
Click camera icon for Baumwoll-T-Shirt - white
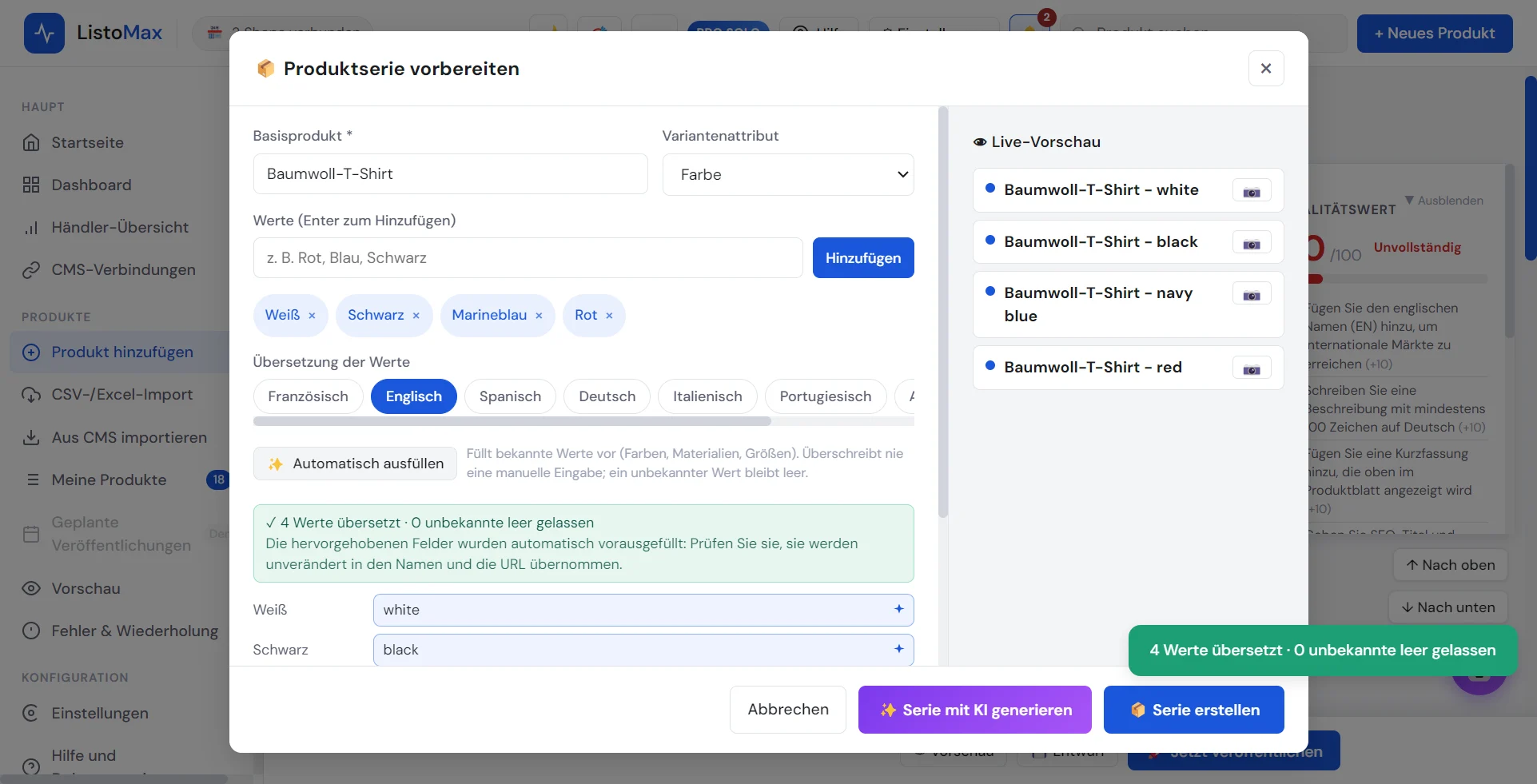tap(1252, 192)
